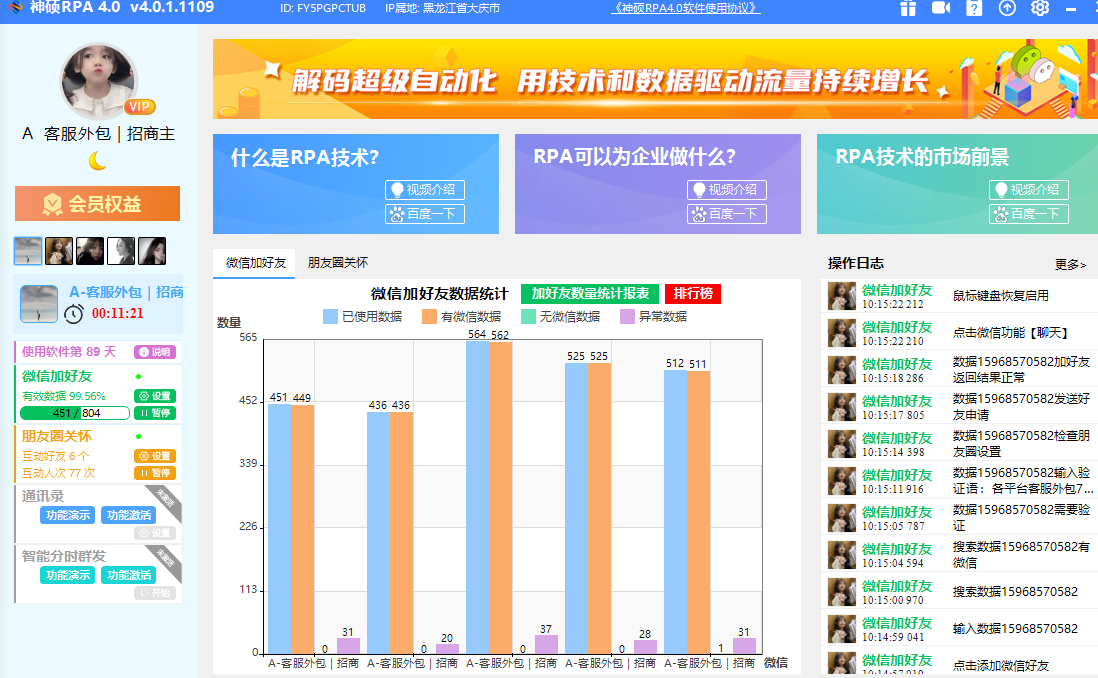This screenshot has height=678, width=1098.
Task: Click the 开始 button under 智能分时群发
Action: (x=155, y=593)
